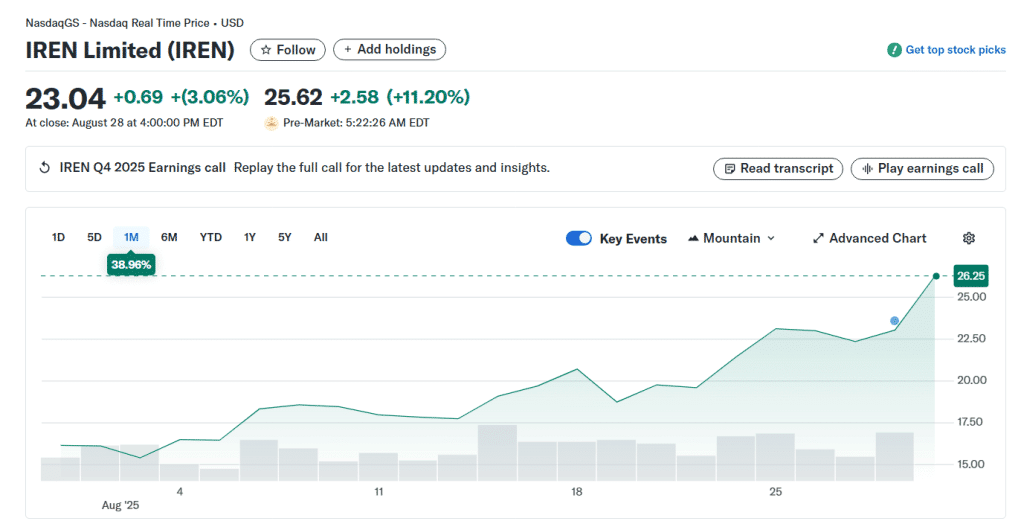Switch to the 5D time range
1024x521 pixels.
coord(94,237)
